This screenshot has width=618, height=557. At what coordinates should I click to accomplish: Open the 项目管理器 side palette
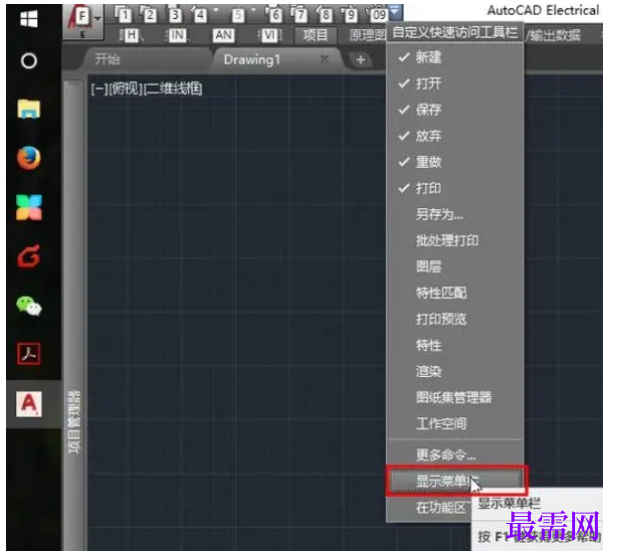click(74, 421)
